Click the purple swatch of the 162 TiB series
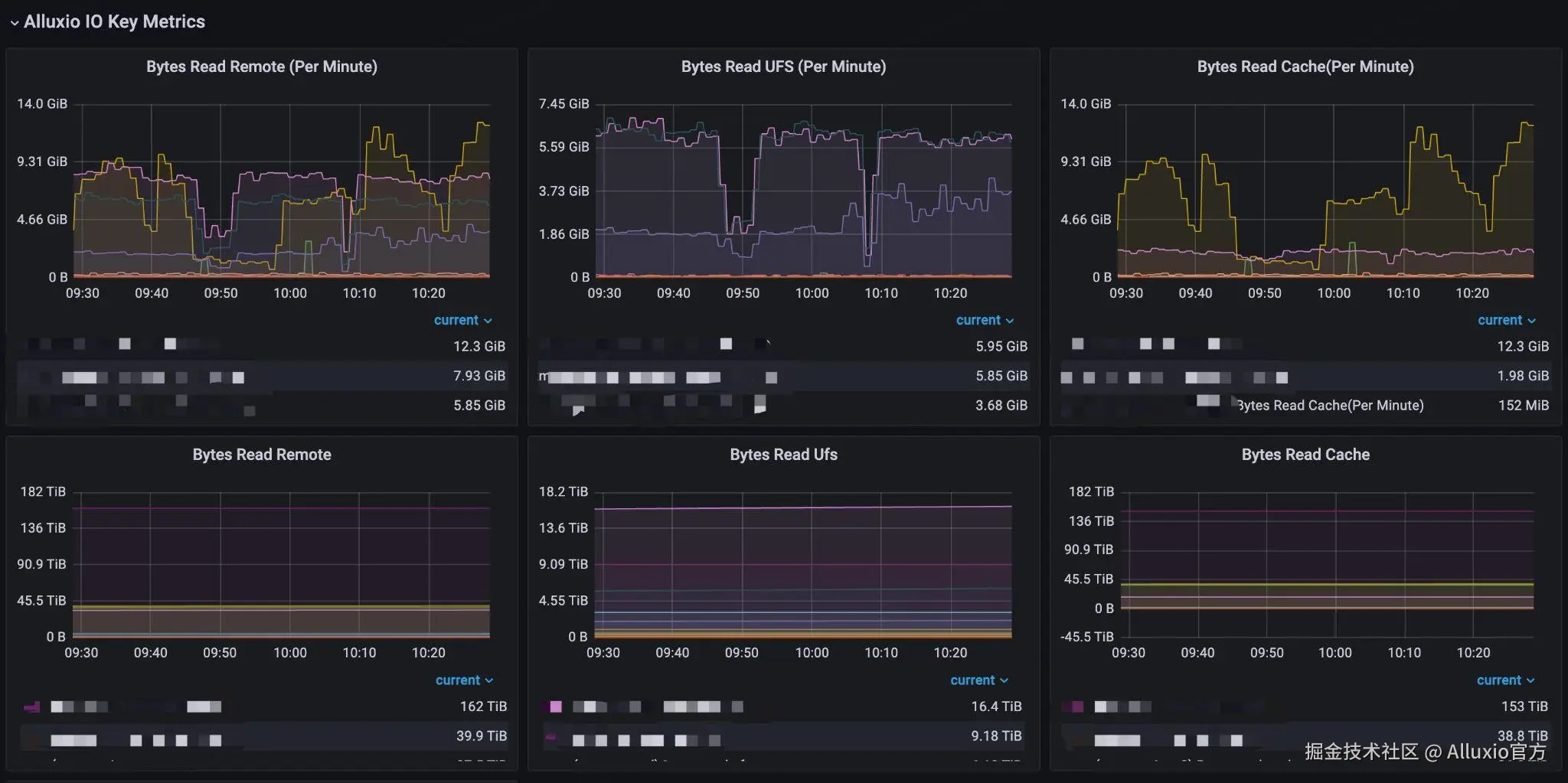Screen dimensions: 1568x783 point(32,706)
